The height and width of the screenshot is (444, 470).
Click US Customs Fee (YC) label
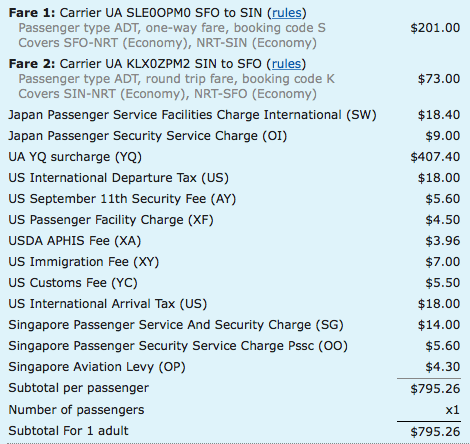[73, 283]
